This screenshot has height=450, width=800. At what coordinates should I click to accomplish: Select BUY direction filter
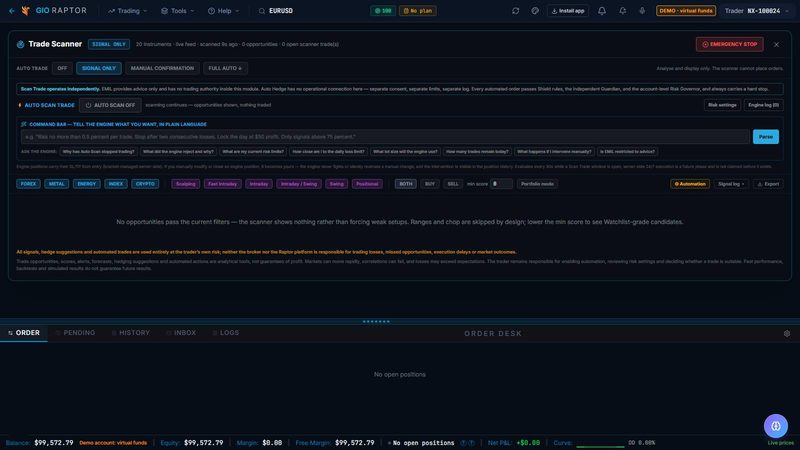tap(430, 184)
